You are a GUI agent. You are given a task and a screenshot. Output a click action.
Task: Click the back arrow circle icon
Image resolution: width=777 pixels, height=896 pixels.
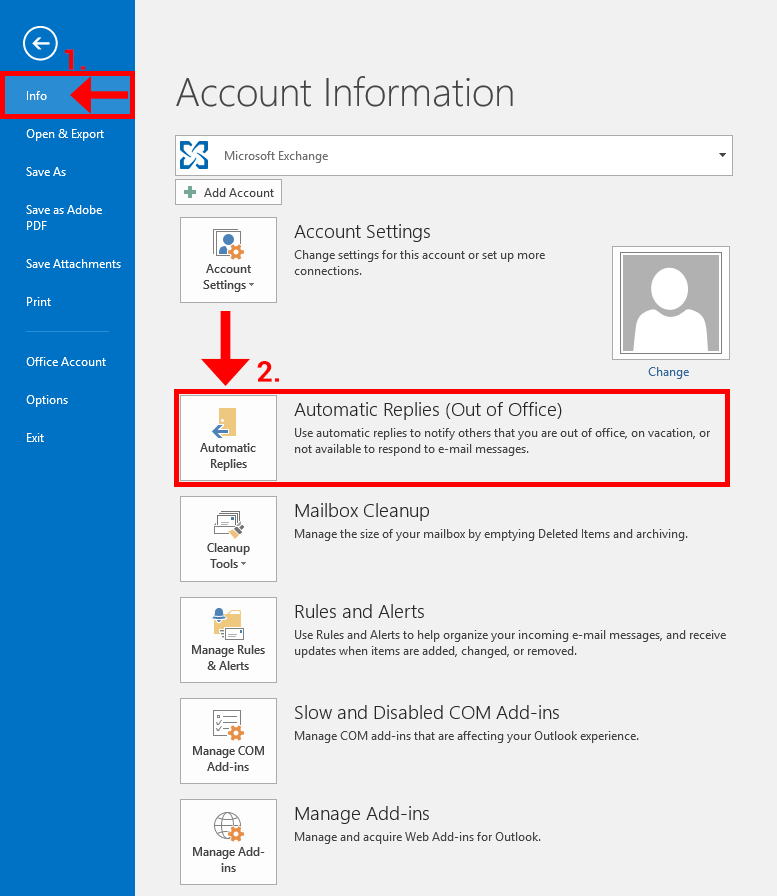41,43
